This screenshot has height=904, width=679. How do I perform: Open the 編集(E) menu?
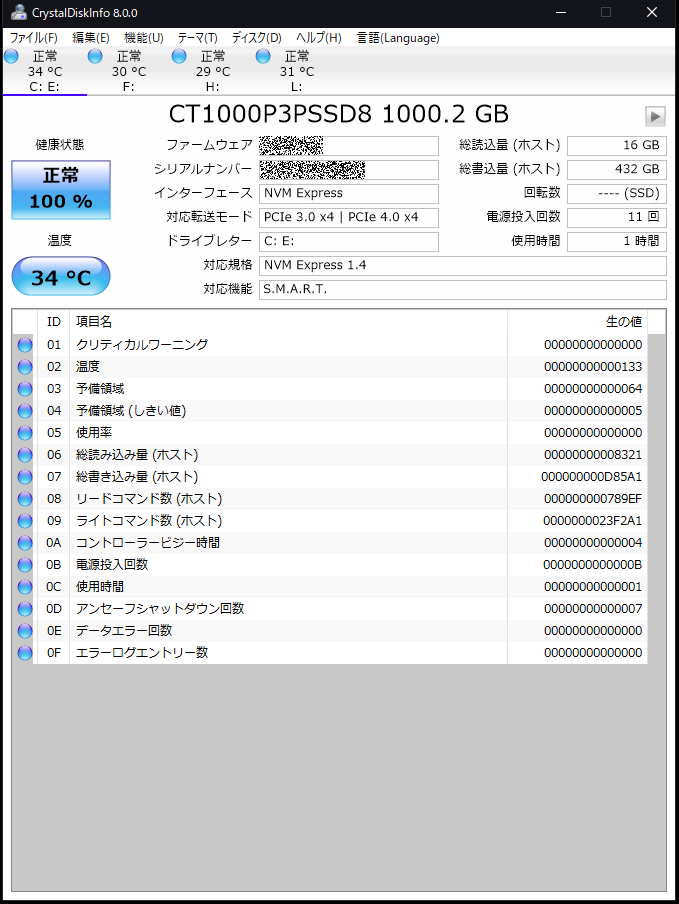pos(90,38)
